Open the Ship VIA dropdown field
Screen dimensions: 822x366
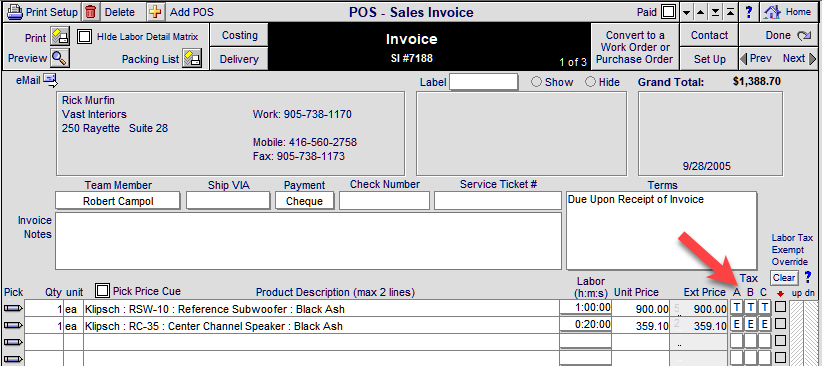228,201
